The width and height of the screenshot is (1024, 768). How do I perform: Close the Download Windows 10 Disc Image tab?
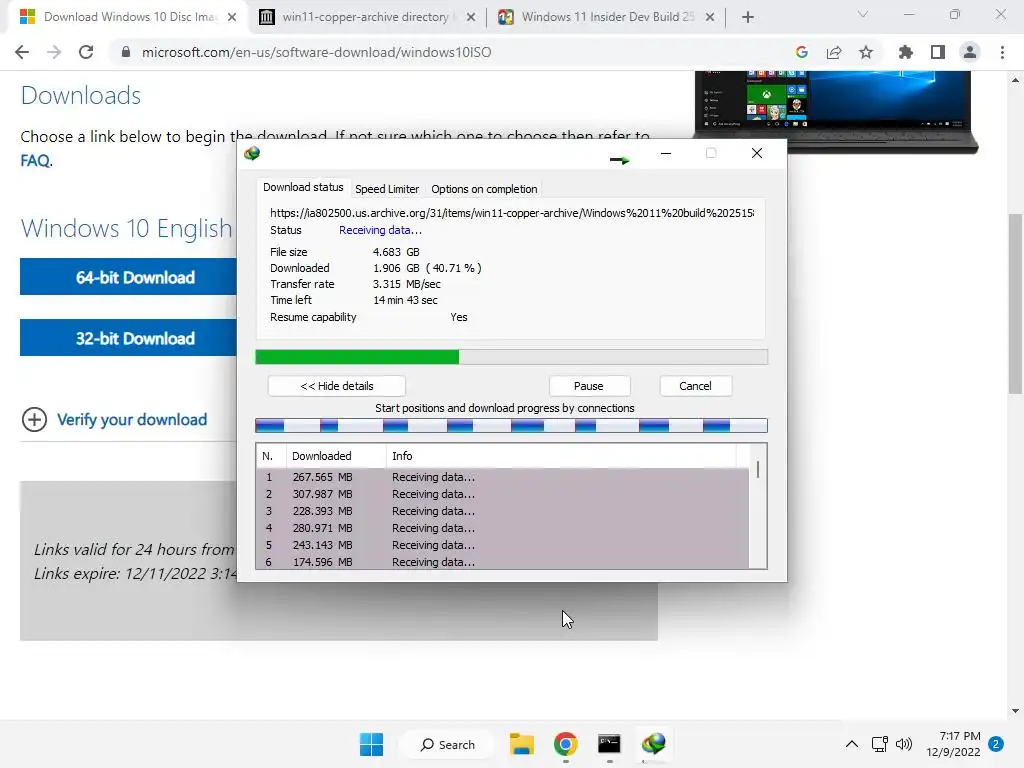pos(232,17)
